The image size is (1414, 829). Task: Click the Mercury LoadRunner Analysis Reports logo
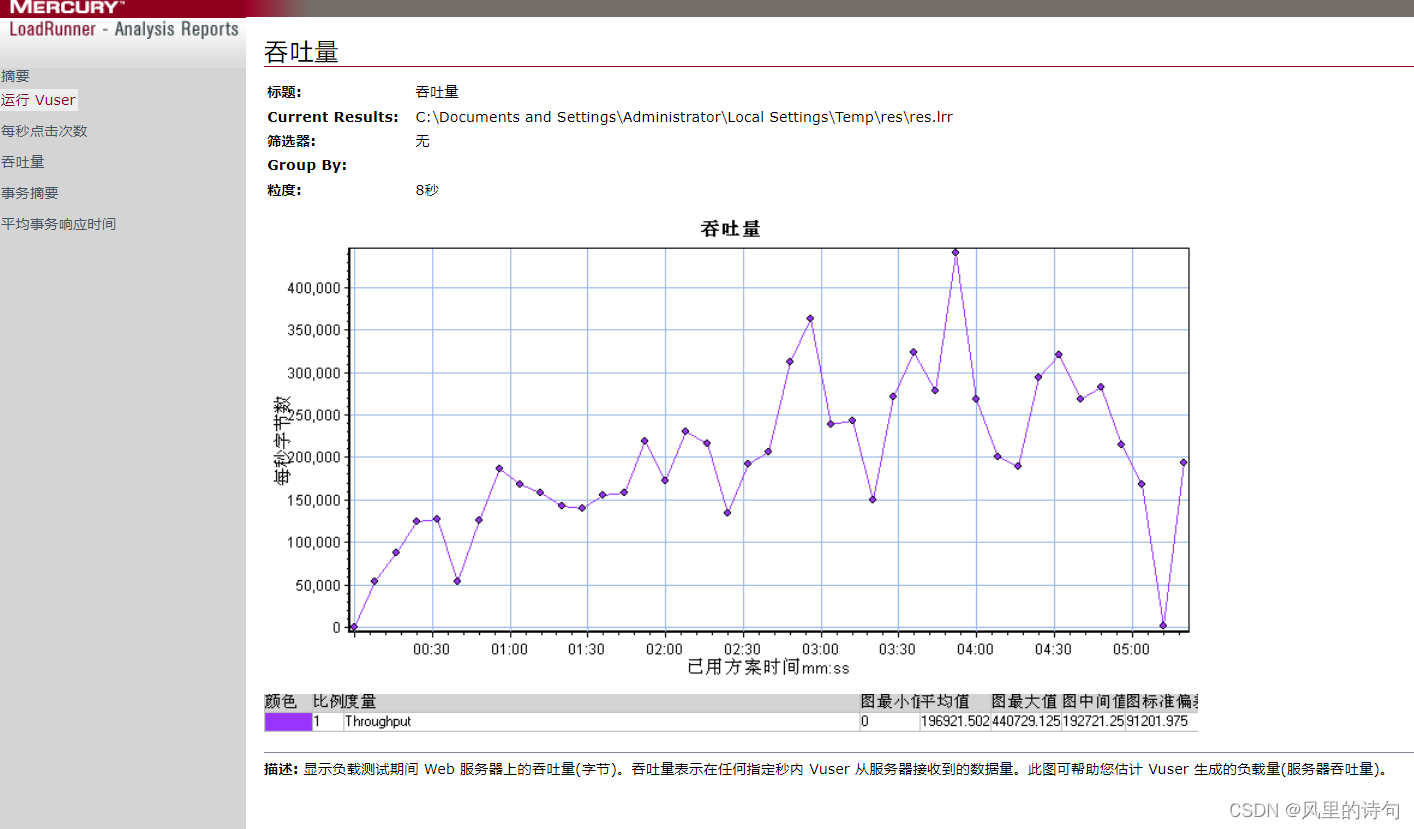click(x=123, y=20)
